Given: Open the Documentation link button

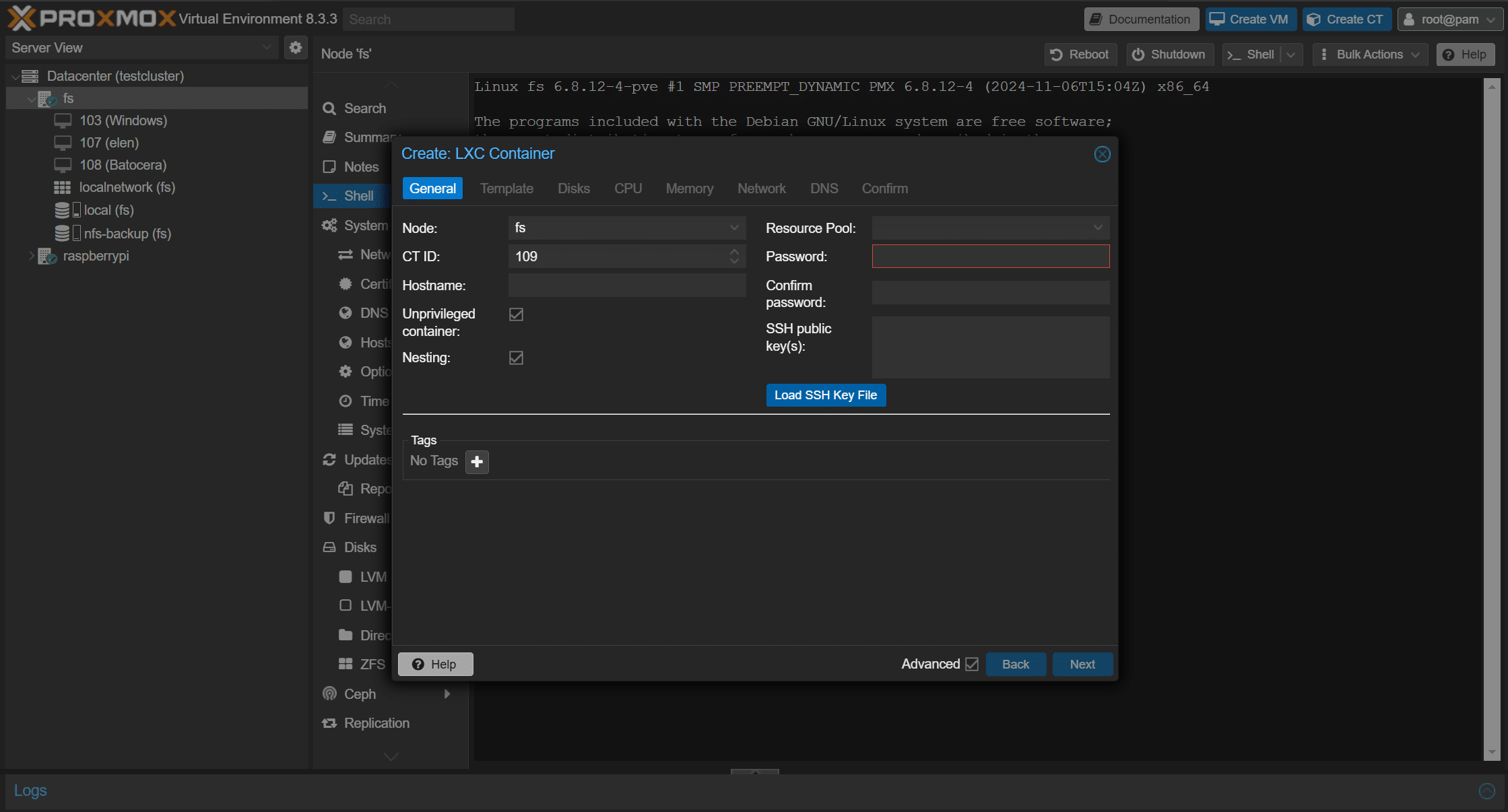Looking at the screenshot, I should 1141,20.
